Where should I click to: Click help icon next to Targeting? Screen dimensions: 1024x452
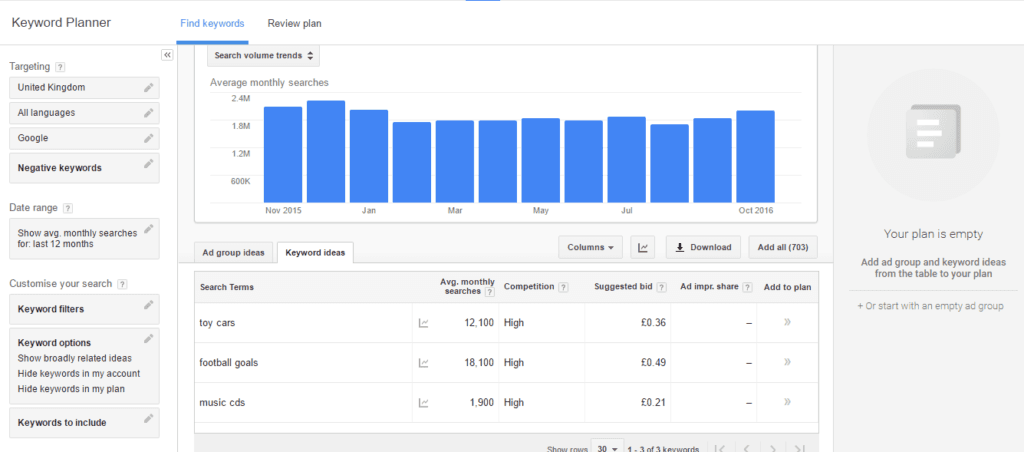point(61,67)
